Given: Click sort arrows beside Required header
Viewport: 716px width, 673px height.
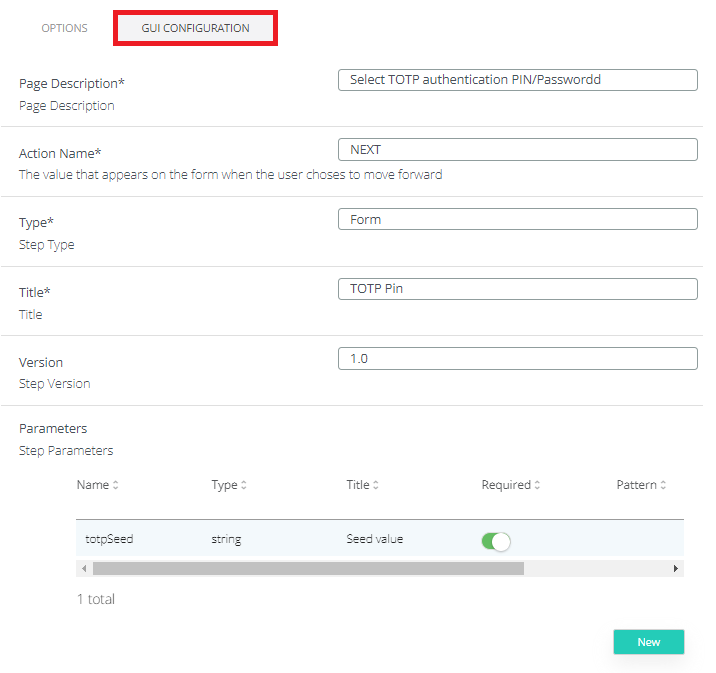Looking at the screenshot, I should (537, 485).
